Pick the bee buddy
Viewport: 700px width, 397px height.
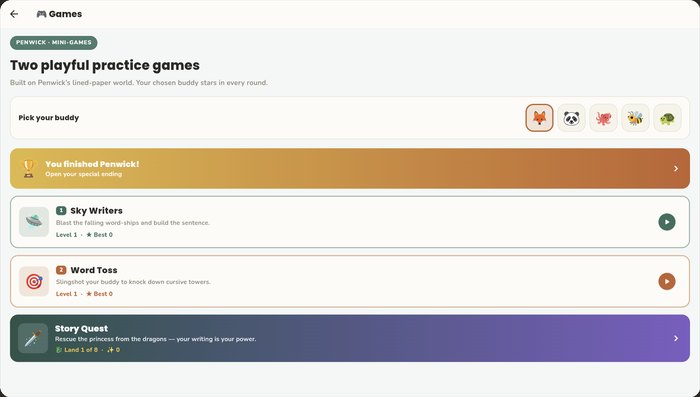tap(635, 118)
